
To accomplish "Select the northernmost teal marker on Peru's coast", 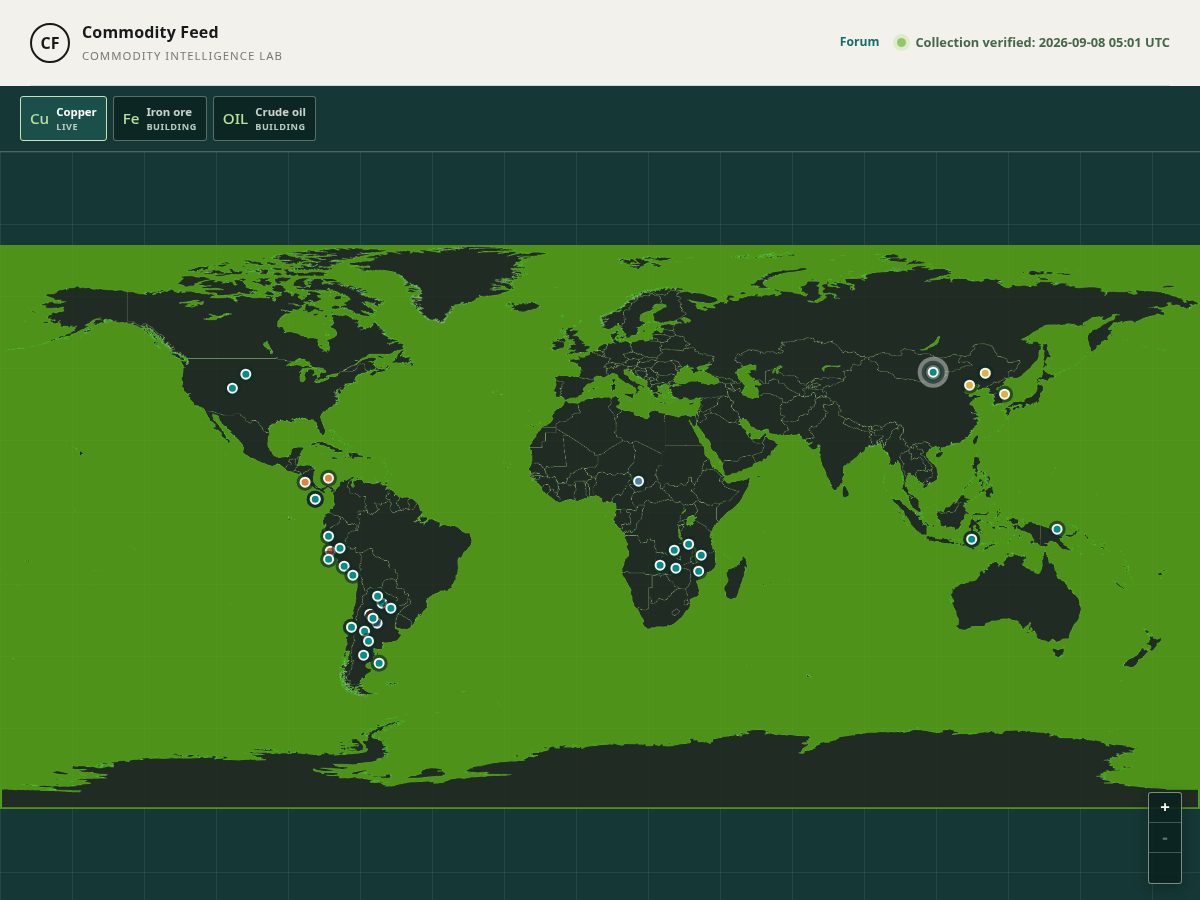I will [328, 536].
